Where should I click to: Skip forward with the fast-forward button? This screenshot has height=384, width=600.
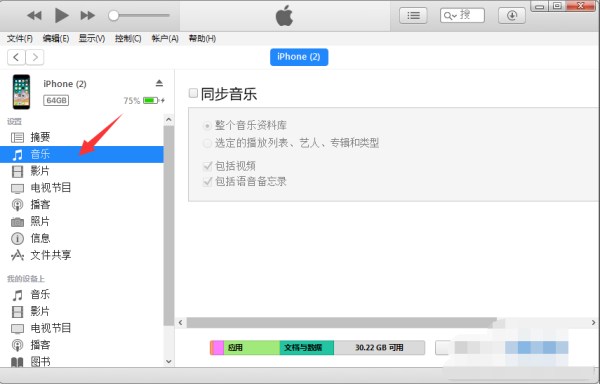(88, 16)
